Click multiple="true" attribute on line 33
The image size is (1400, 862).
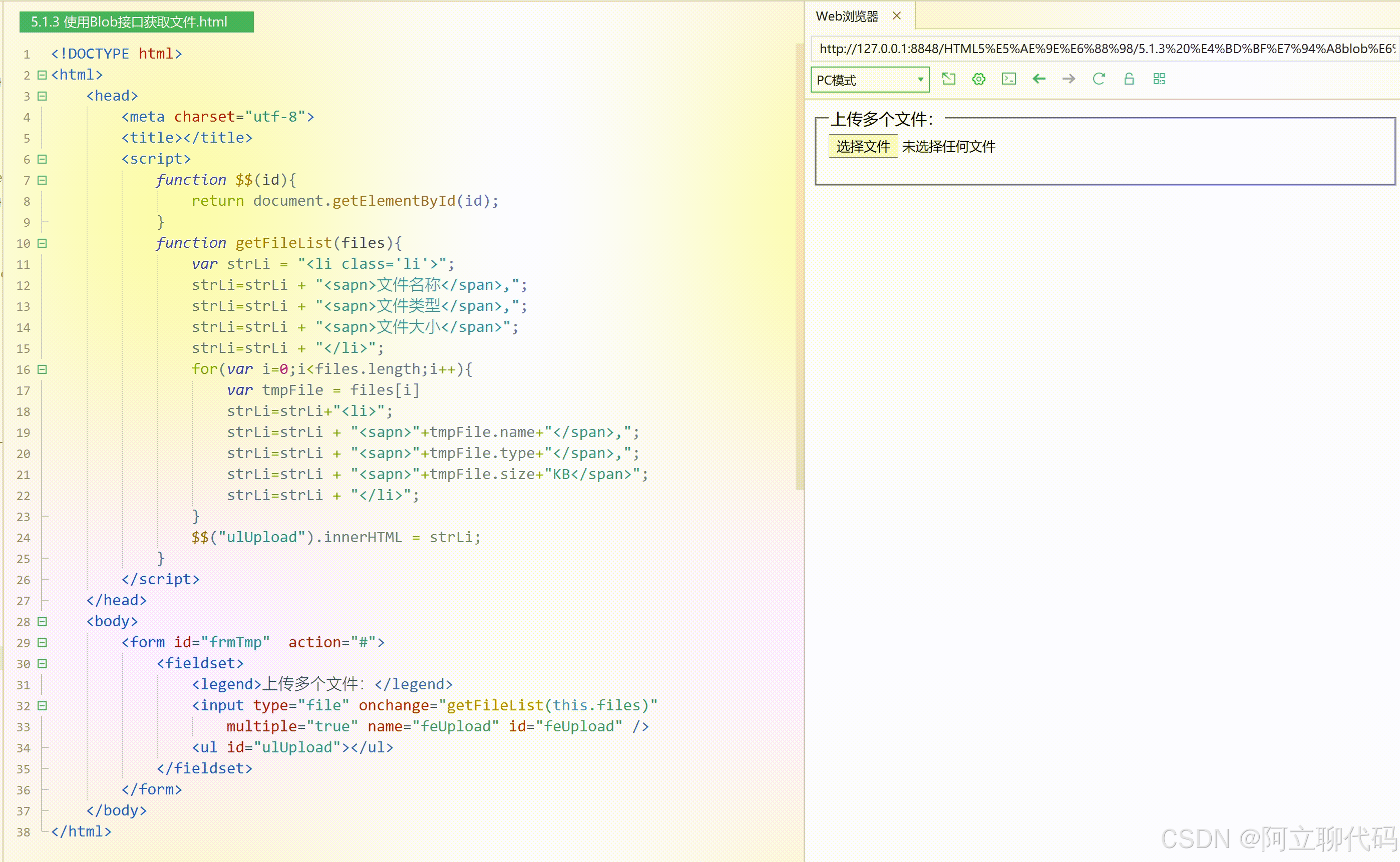(x=292, y=726)
